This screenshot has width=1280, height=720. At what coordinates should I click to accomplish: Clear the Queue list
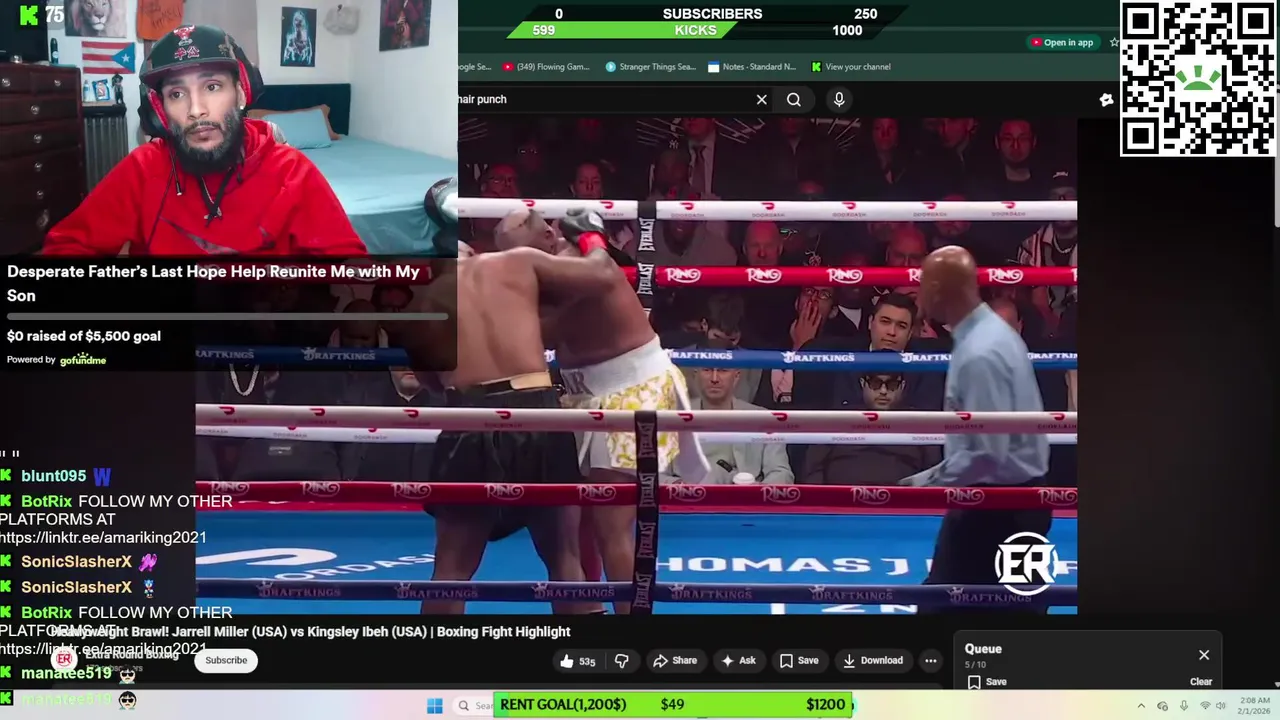(1201, 682)
